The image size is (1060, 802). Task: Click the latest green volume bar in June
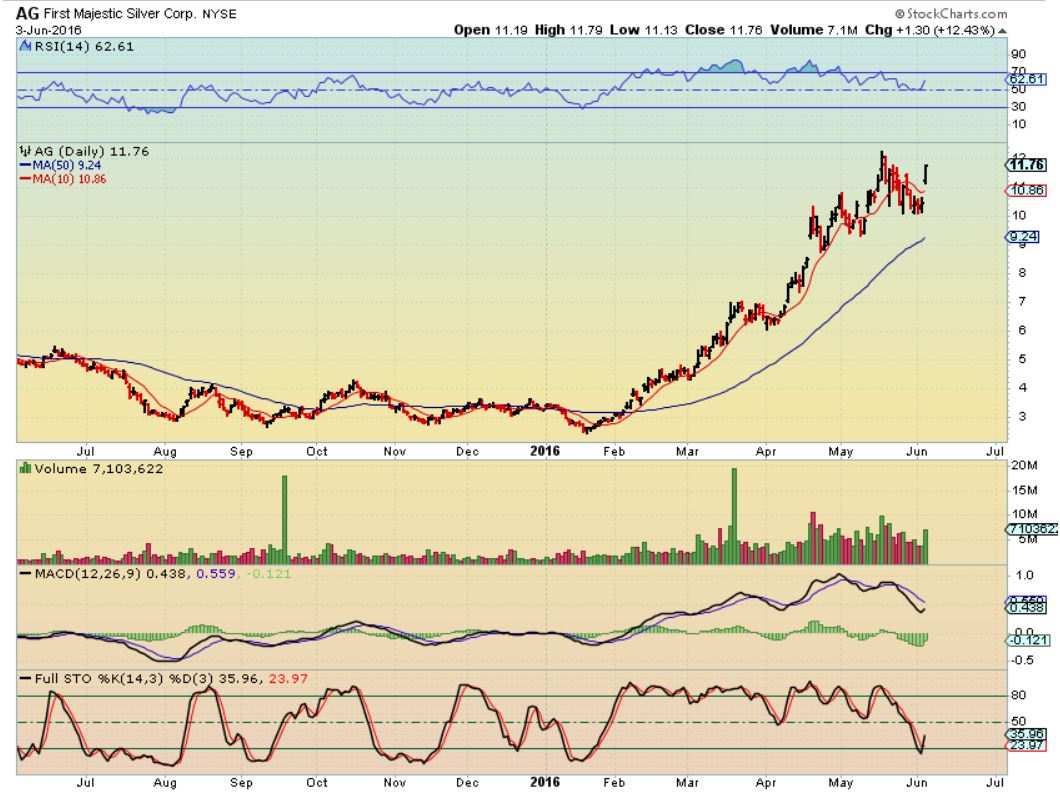pos(925,546)
